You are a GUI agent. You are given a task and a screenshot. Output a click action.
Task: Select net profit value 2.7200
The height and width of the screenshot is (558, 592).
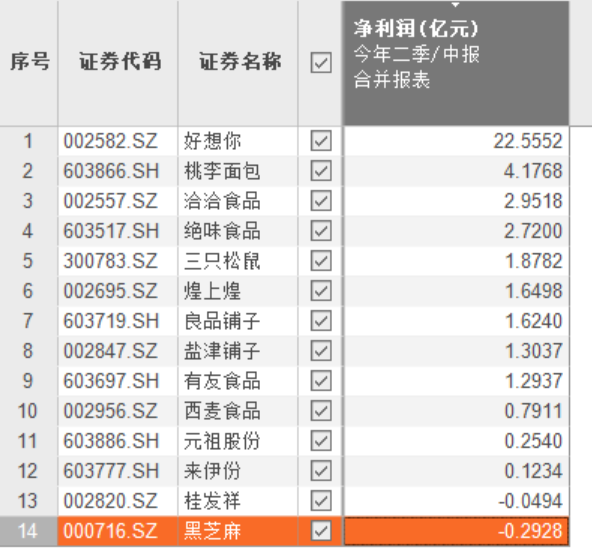pyautogui.click(x=533, y=231)
